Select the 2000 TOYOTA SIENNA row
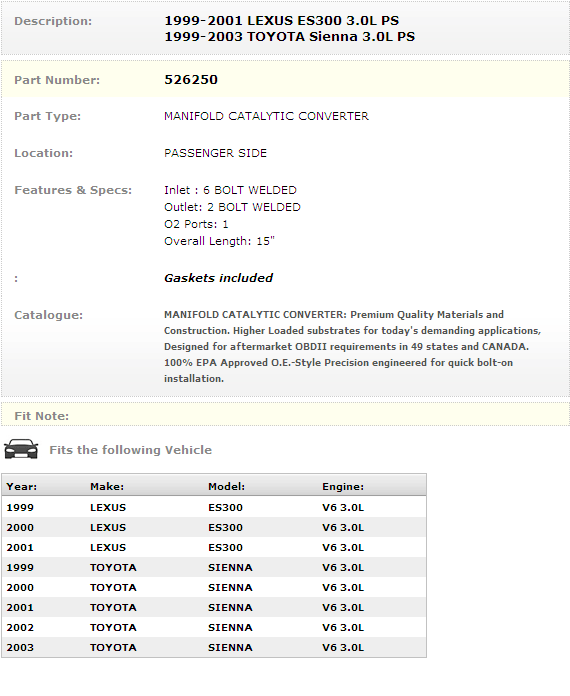The width and height of the screenshot is (570, 696). pos(214,587)
